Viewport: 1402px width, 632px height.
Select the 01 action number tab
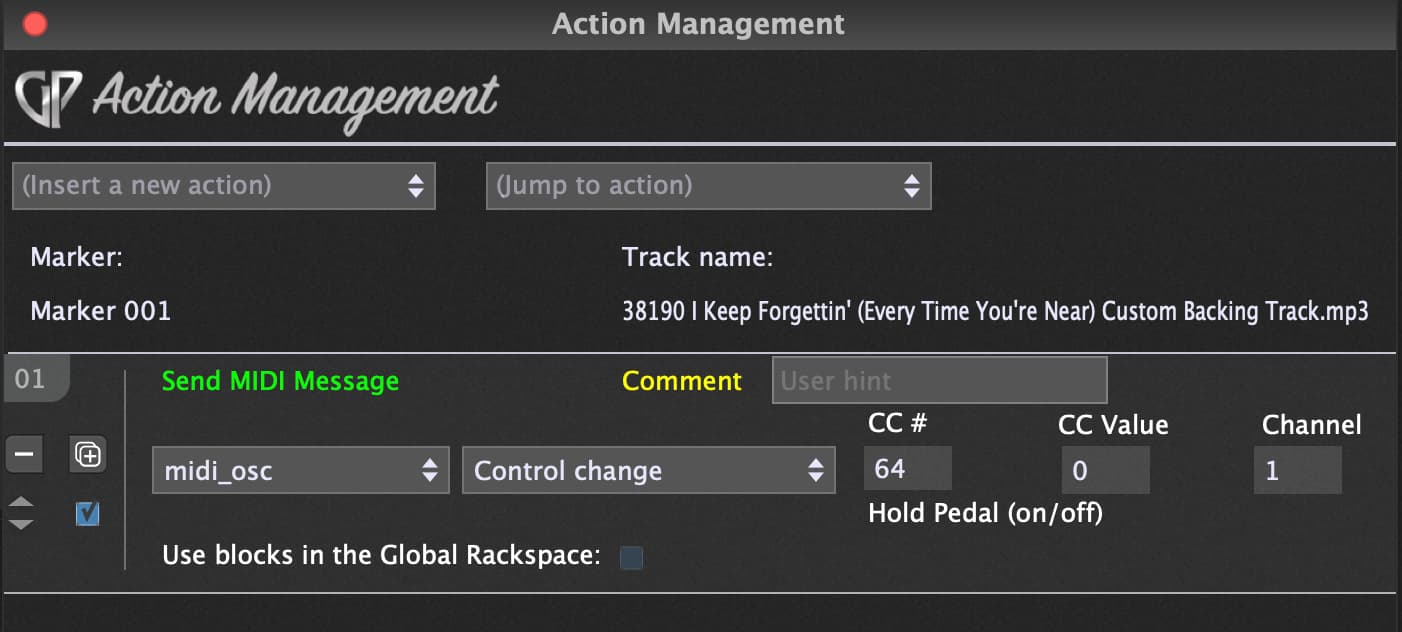coord(31,380)
